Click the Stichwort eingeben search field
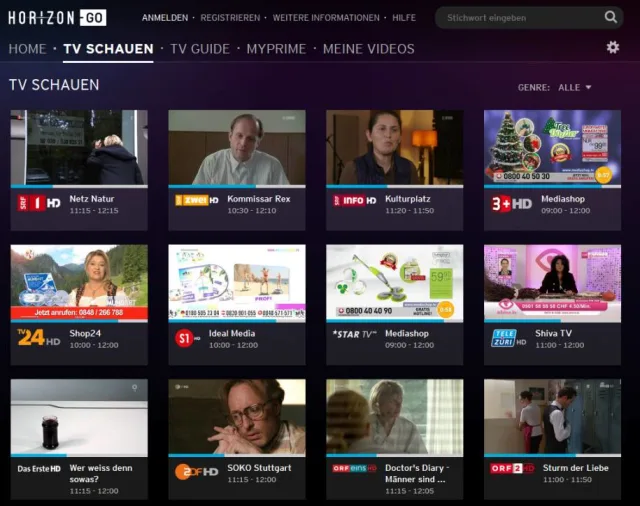Image resolution: width=640 pixels, height=506 pixels. tap(520, 17)
